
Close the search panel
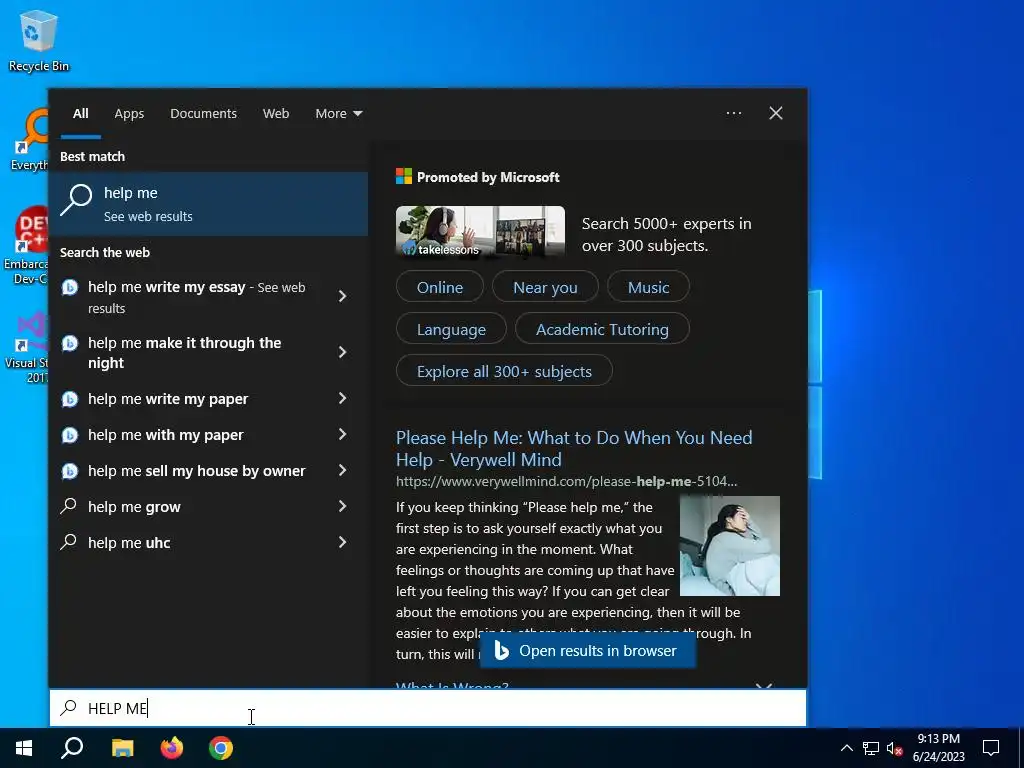tap(776, 113)
